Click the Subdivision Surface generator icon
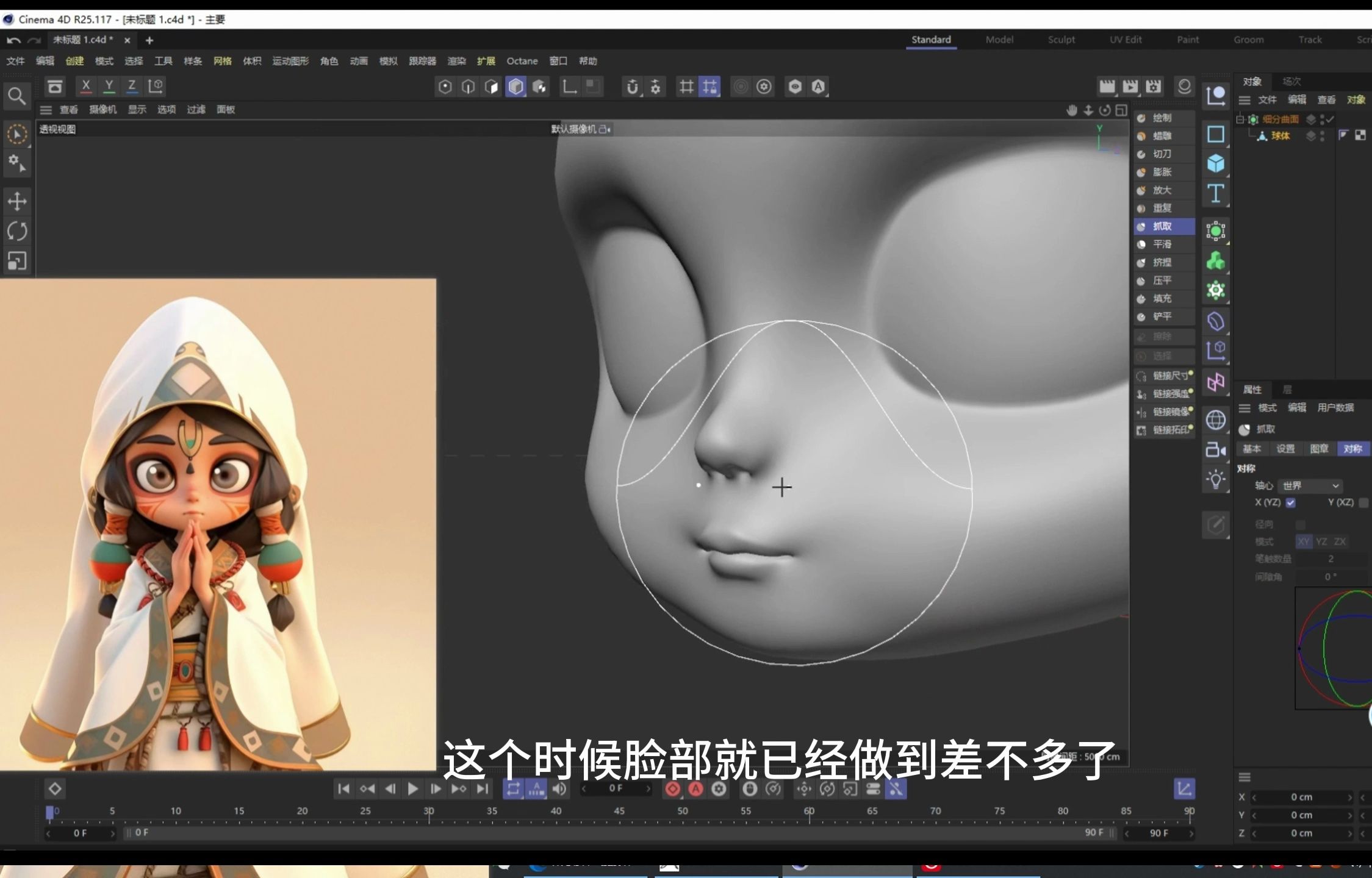The height and width of the screenshot is (878, 1372). (x=1216, y=231)
